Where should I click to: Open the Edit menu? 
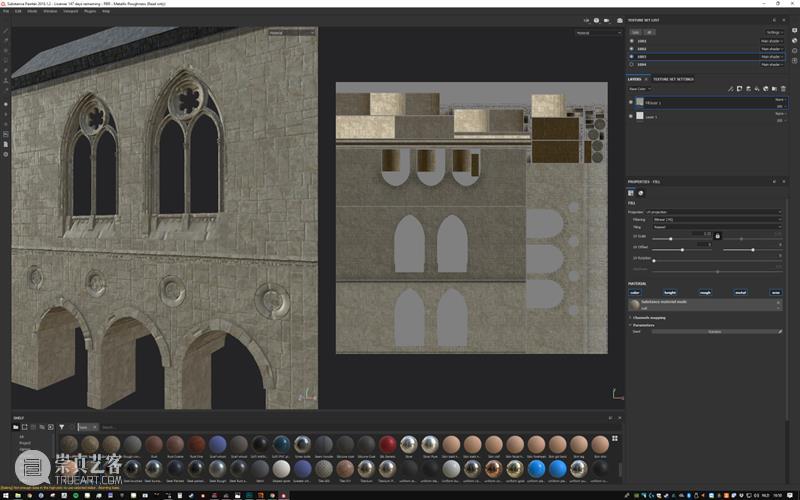pos(19,11)
